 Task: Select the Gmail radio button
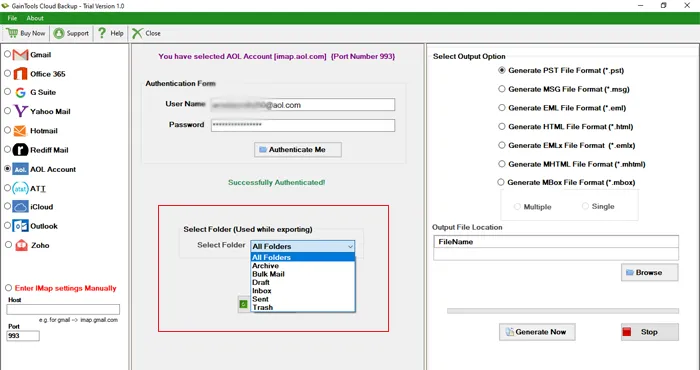(8, 54)
